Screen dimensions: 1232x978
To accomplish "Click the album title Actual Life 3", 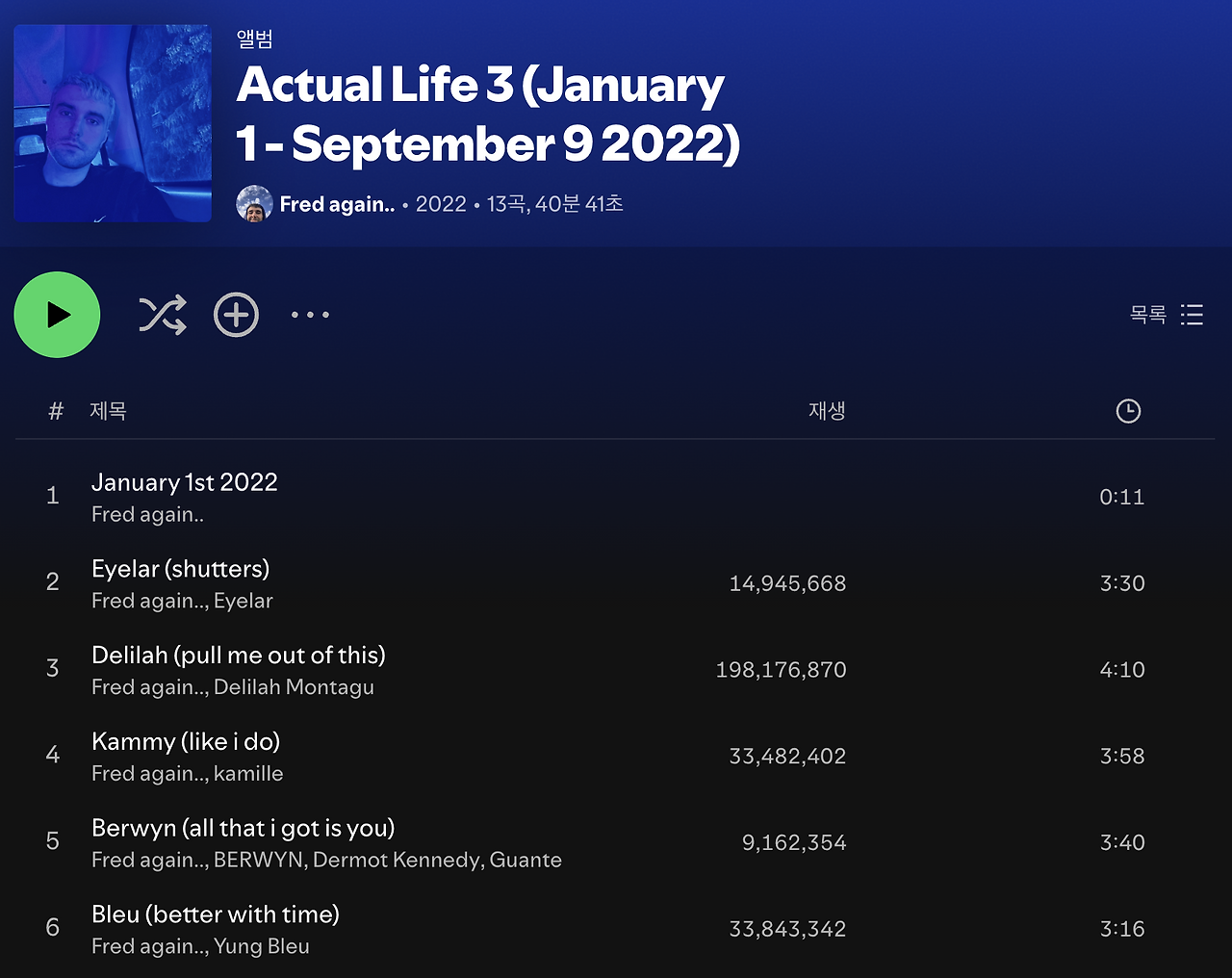I will (x=488, y=114).
